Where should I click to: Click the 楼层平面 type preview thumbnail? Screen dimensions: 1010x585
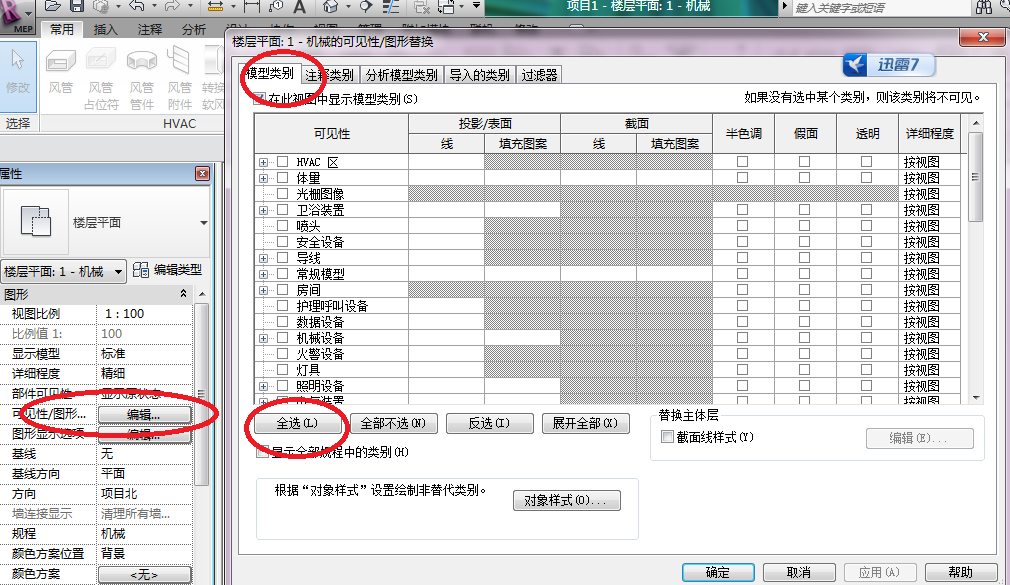coord(36,222)
